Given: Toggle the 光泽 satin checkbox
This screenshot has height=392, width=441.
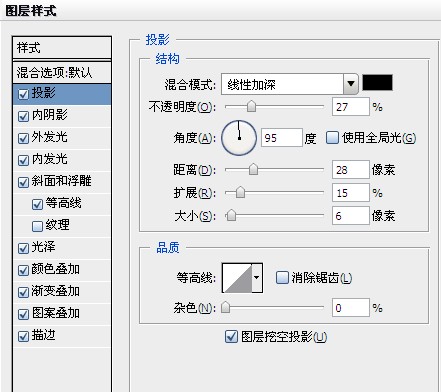Looking at the screenshot, I should (x=23, y=249).
